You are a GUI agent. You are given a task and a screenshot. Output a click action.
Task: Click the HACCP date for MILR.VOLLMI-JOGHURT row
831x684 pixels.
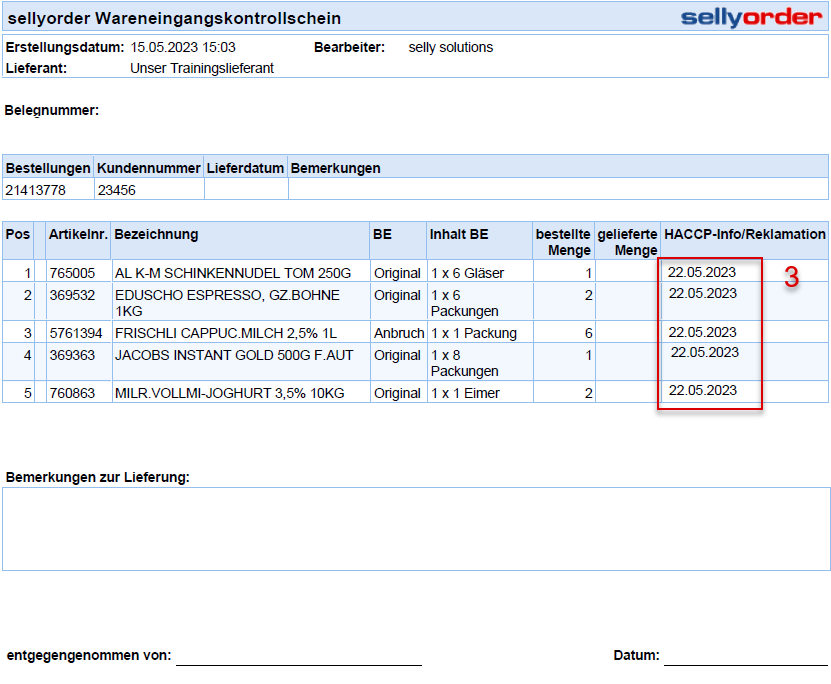pos(702,390)
